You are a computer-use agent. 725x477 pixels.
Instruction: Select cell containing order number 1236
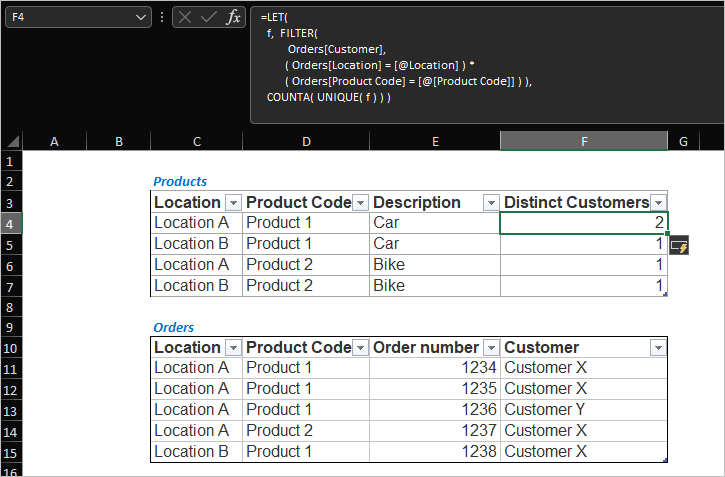tap(435, 410)
